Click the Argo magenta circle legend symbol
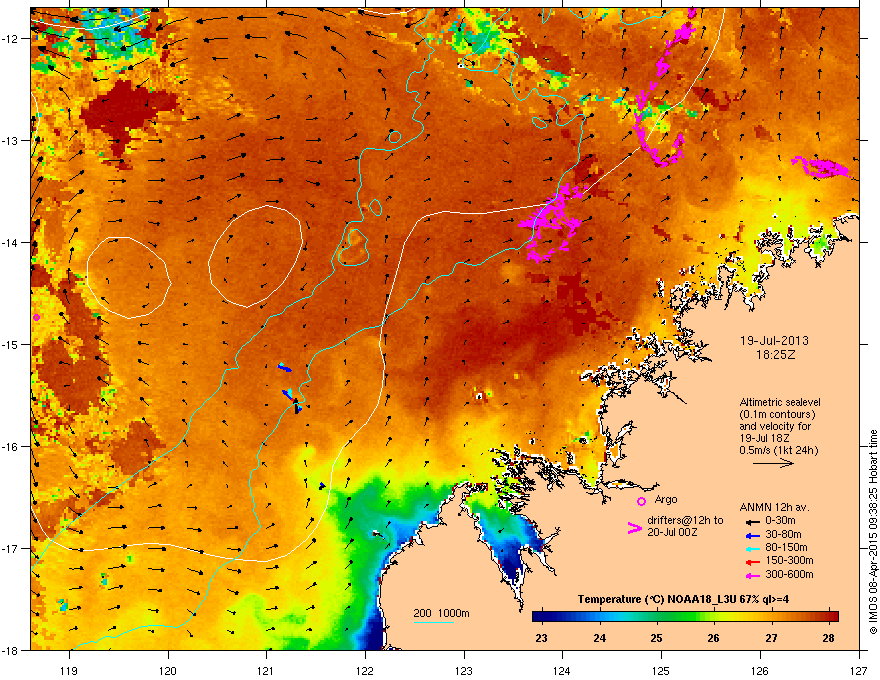Screen dimensions: 880x680 [641, 501]
